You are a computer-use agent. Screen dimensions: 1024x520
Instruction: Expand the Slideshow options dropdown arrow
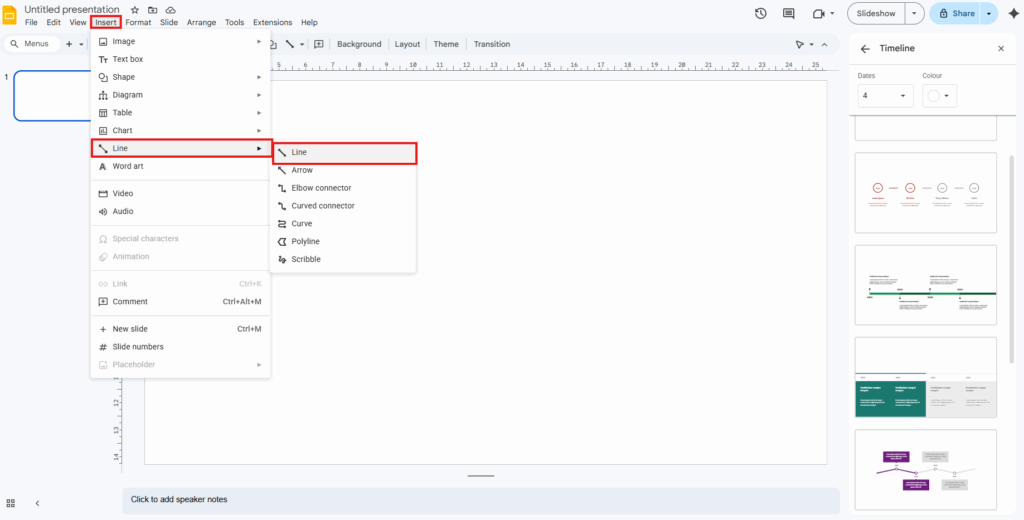click(x=915, y=13)
